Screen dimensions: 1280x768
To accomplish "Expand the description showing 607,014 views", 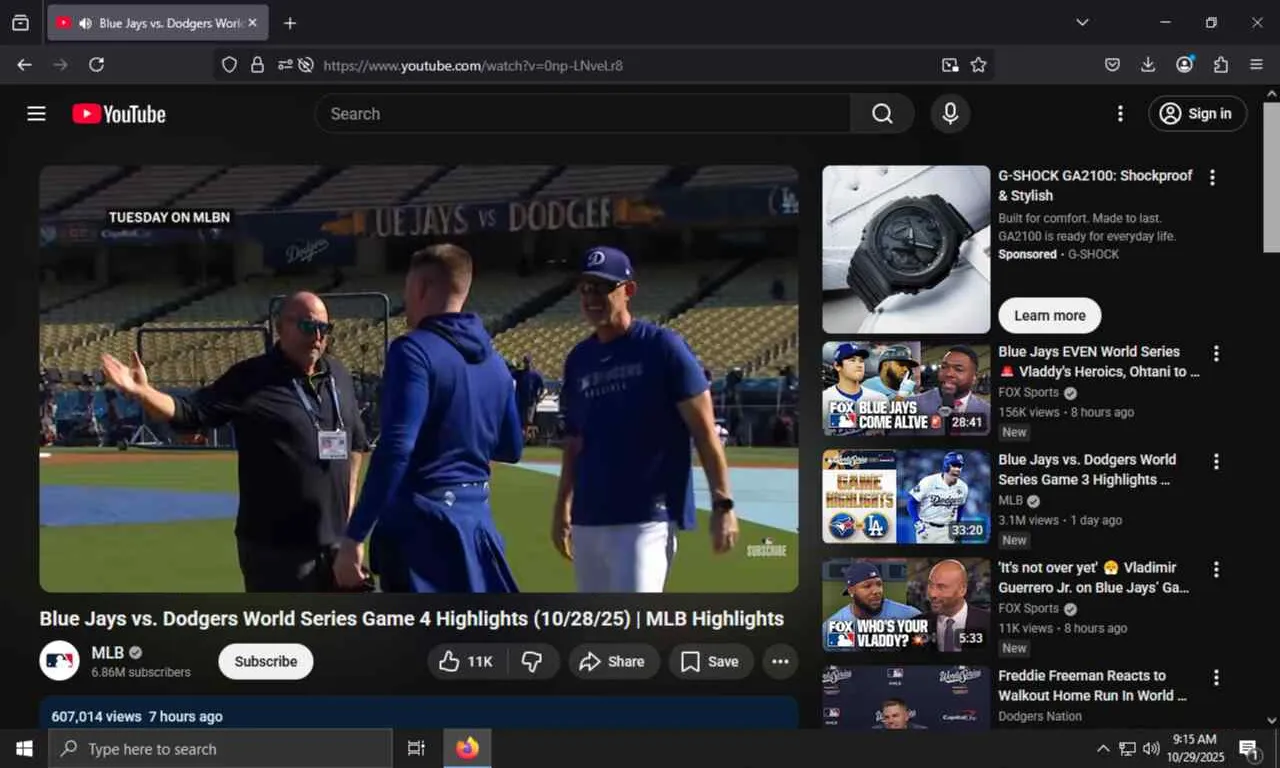I will click(x=419, y=714).
